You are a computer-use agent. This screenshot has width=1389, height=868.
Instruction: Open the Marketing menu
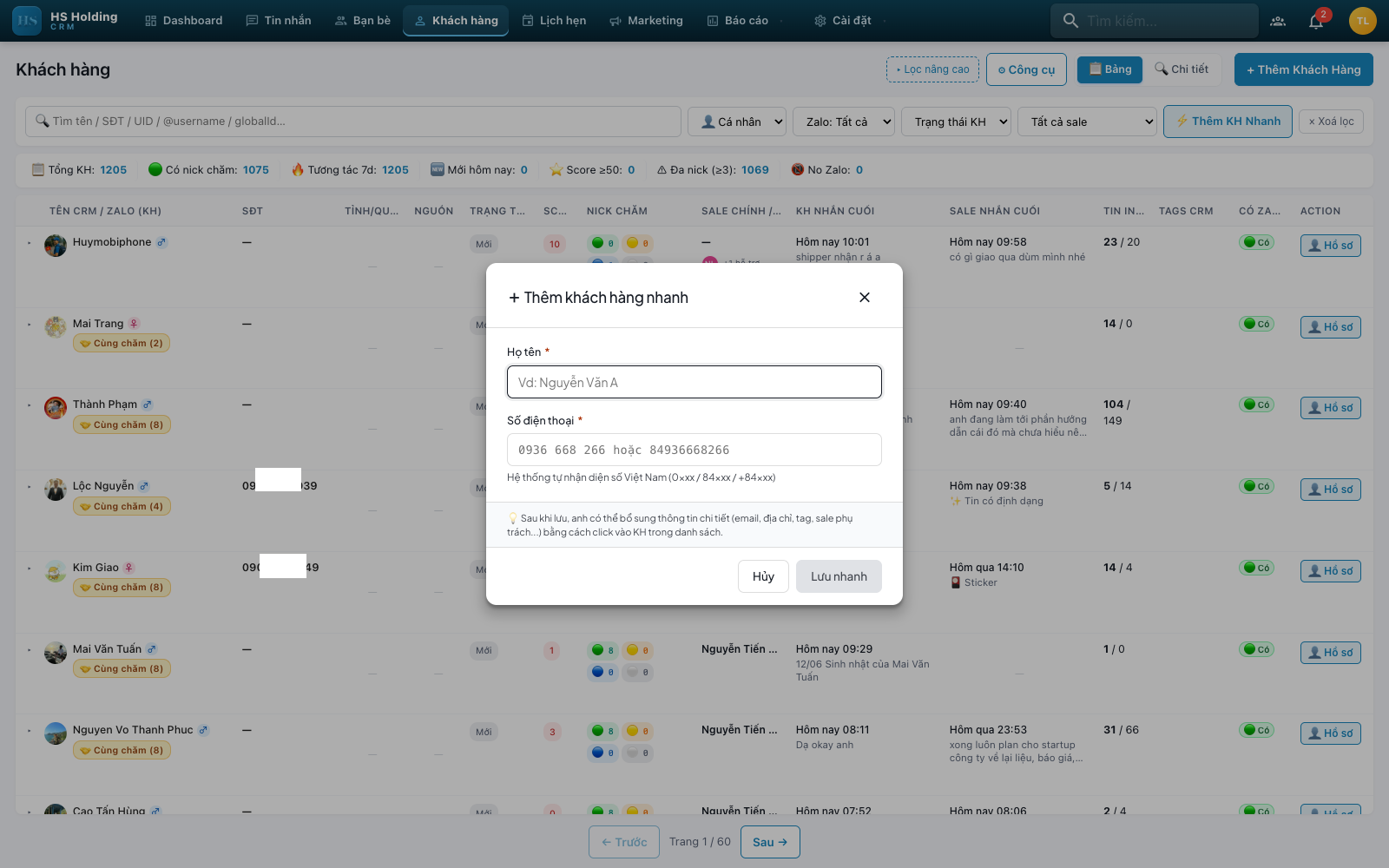646,21
